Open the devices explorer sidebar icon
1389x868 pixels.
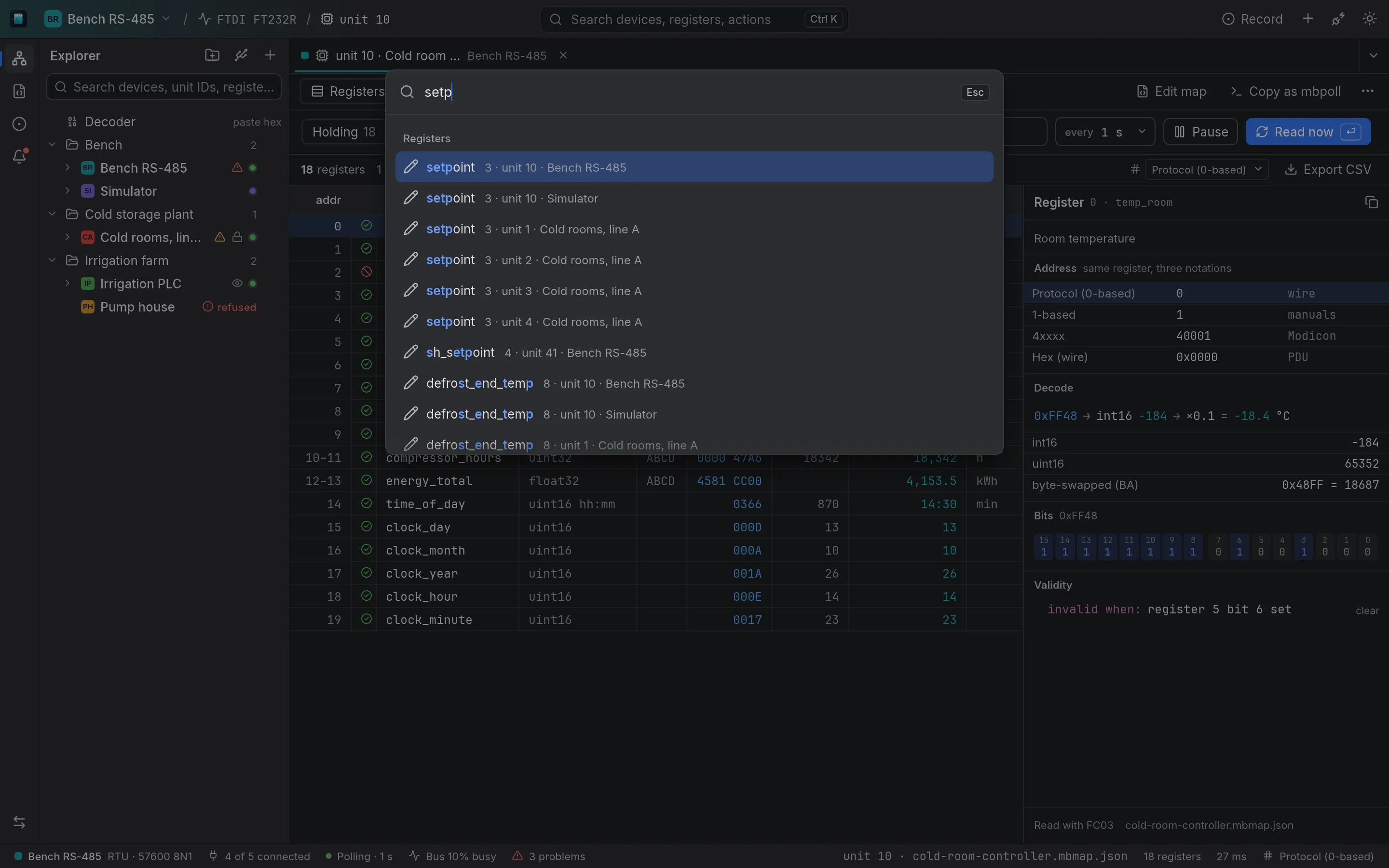(x=19, y=58)
